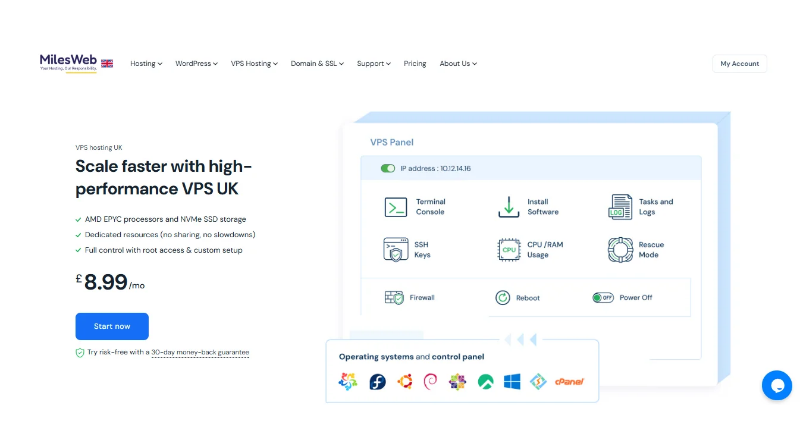Click the Start now button

(112, 326)
